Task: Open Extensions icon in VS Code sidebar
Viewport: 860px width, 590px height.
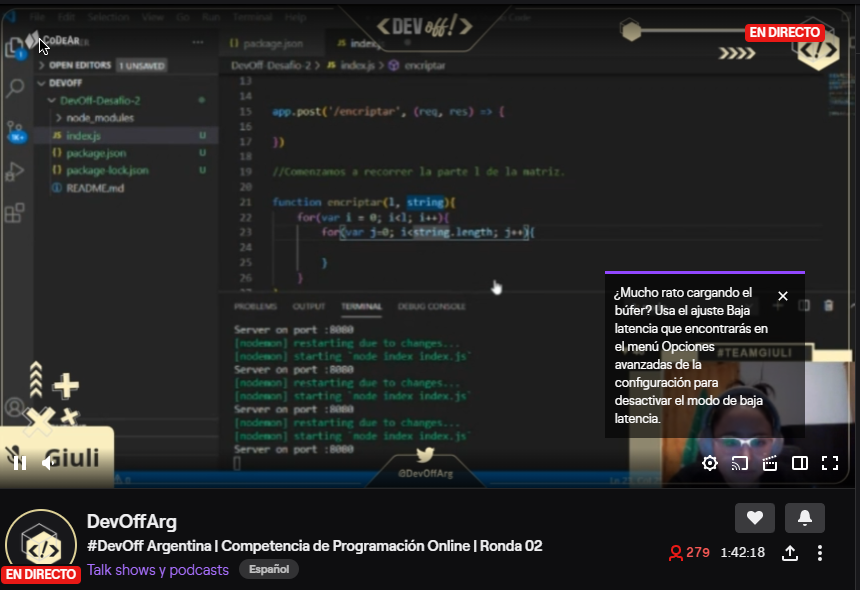Action: (x=15, y=213)
